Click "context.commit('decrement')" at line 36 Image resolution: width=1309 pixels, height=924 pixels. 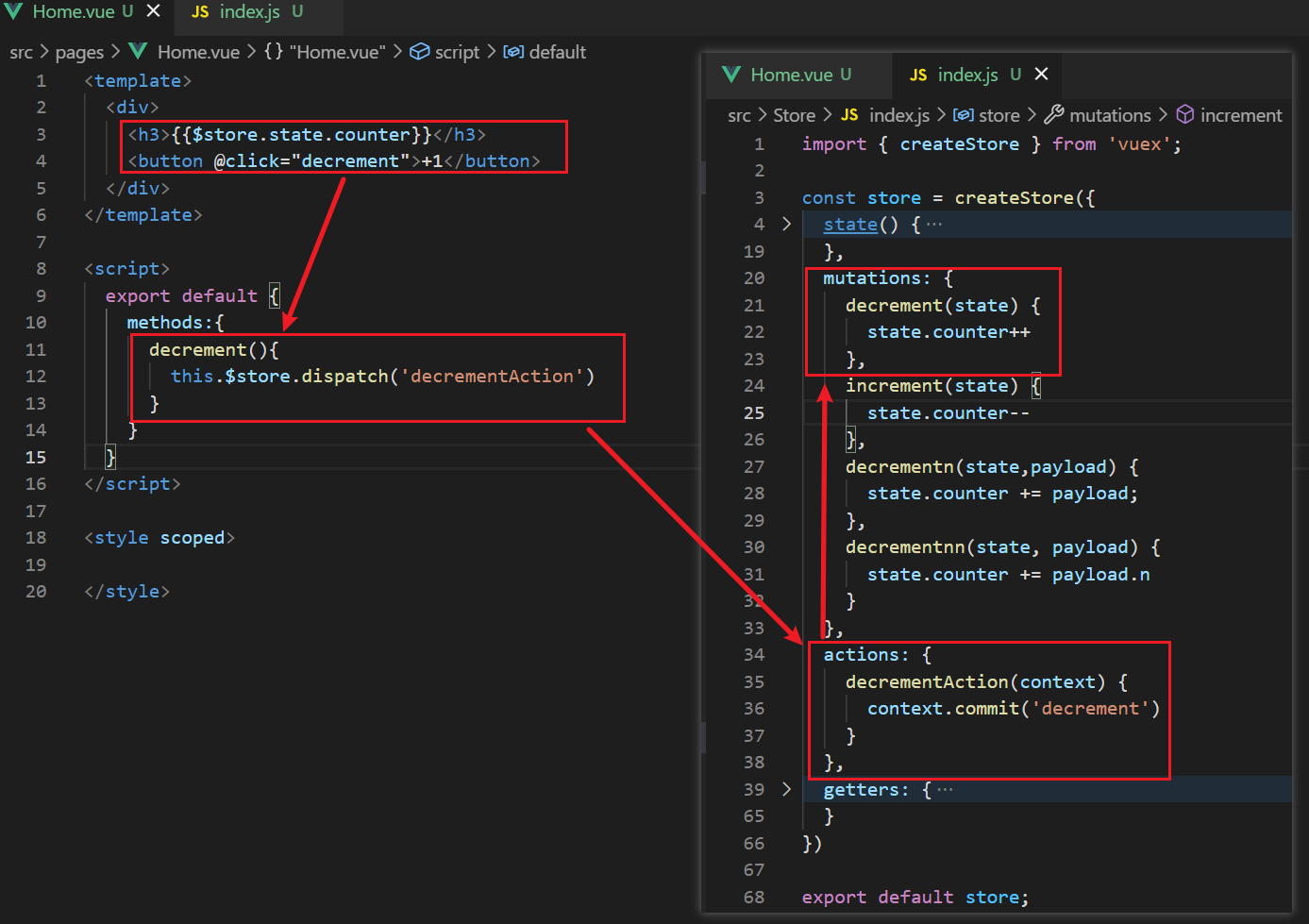click(x=1014, y=709)
